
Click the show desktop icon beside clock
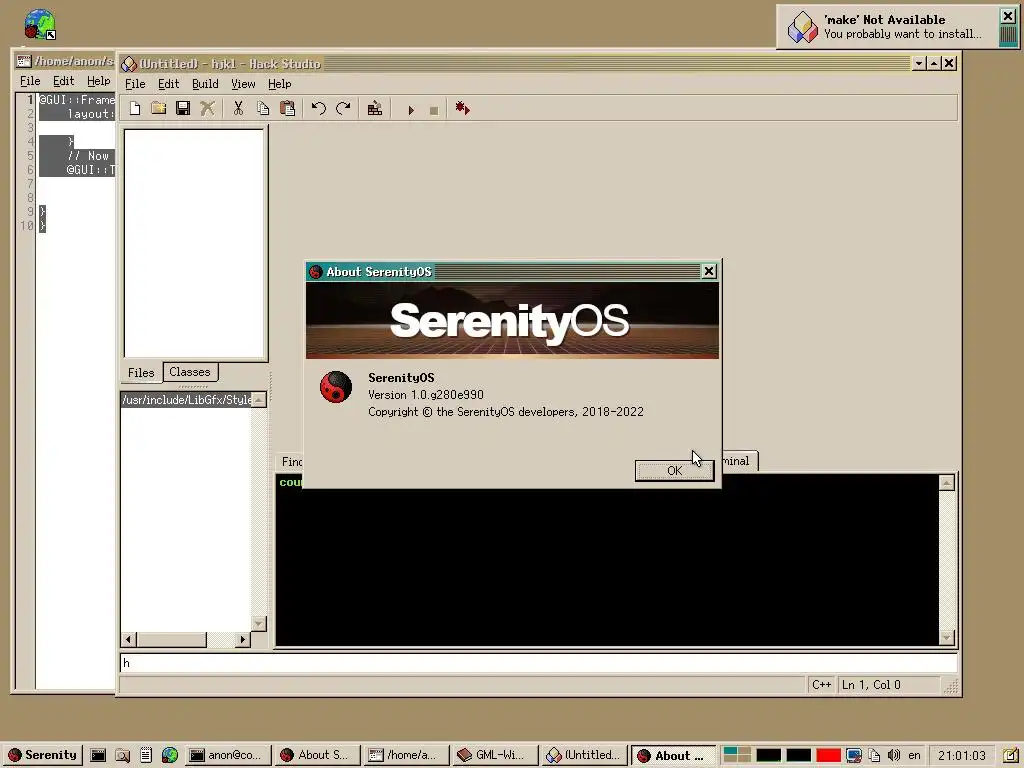[x=1010, y=755]
